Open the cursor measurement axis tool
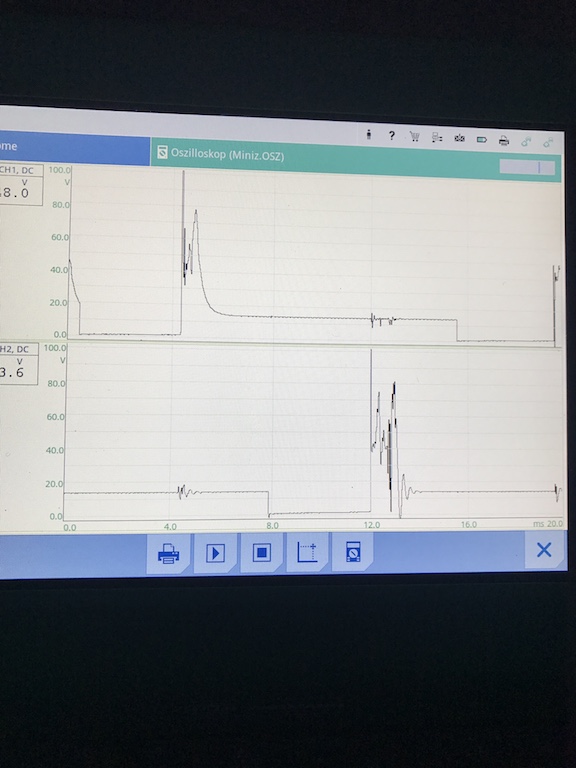Screen dimensions: 576x768 (x=307, y=552)
